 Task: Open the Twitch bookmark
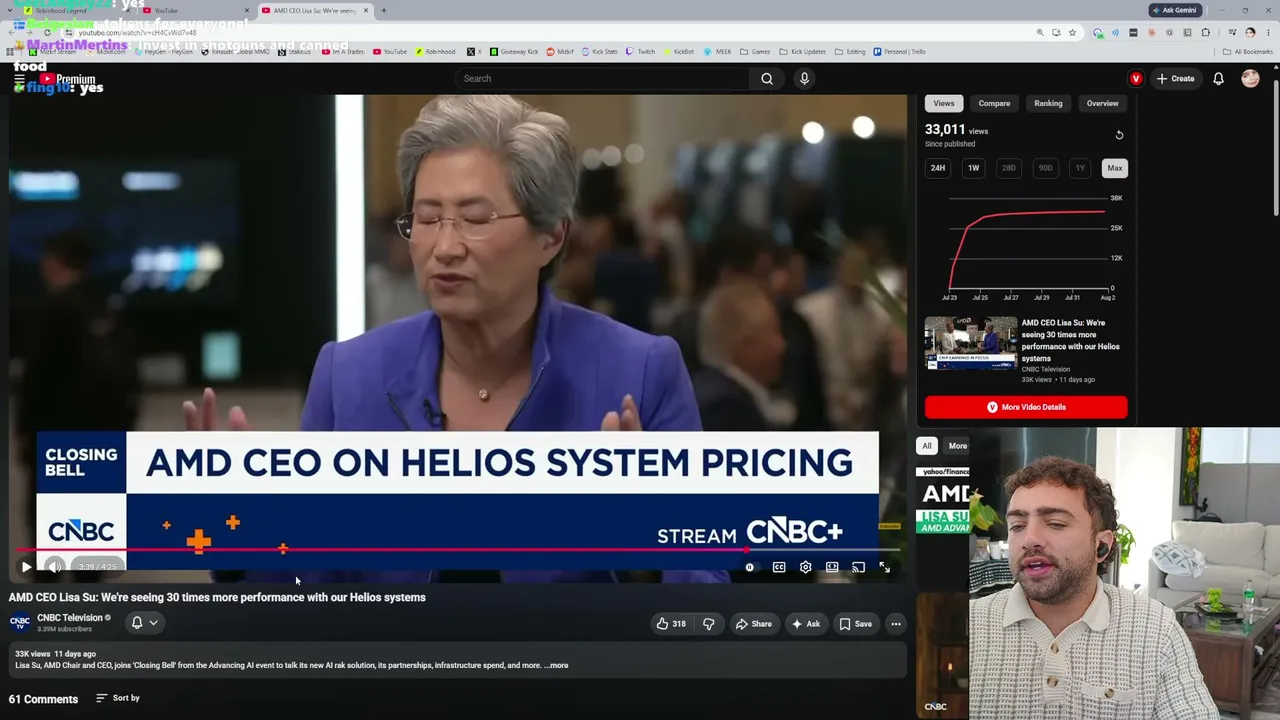coord(641,52)
